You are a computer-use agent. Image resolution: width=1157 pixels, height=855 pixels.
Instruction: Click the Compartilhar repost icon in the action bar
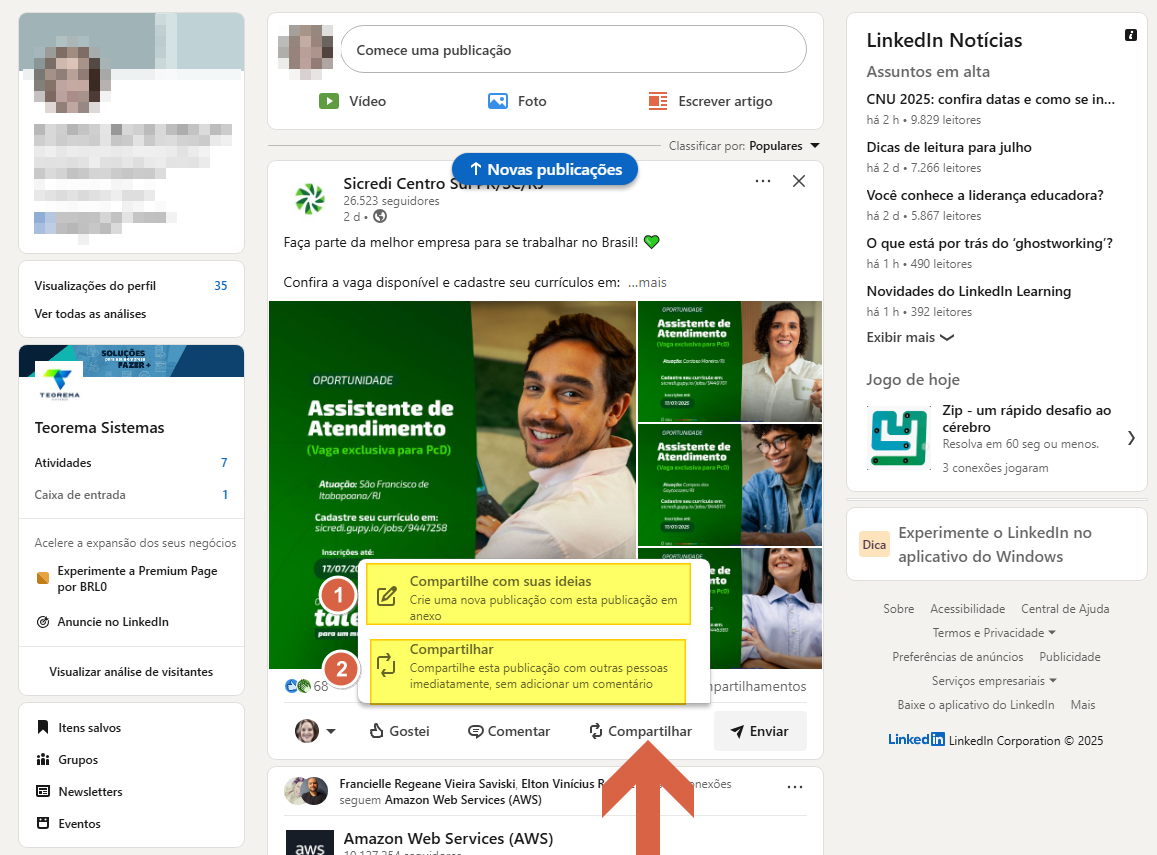[x=595, y=731]
